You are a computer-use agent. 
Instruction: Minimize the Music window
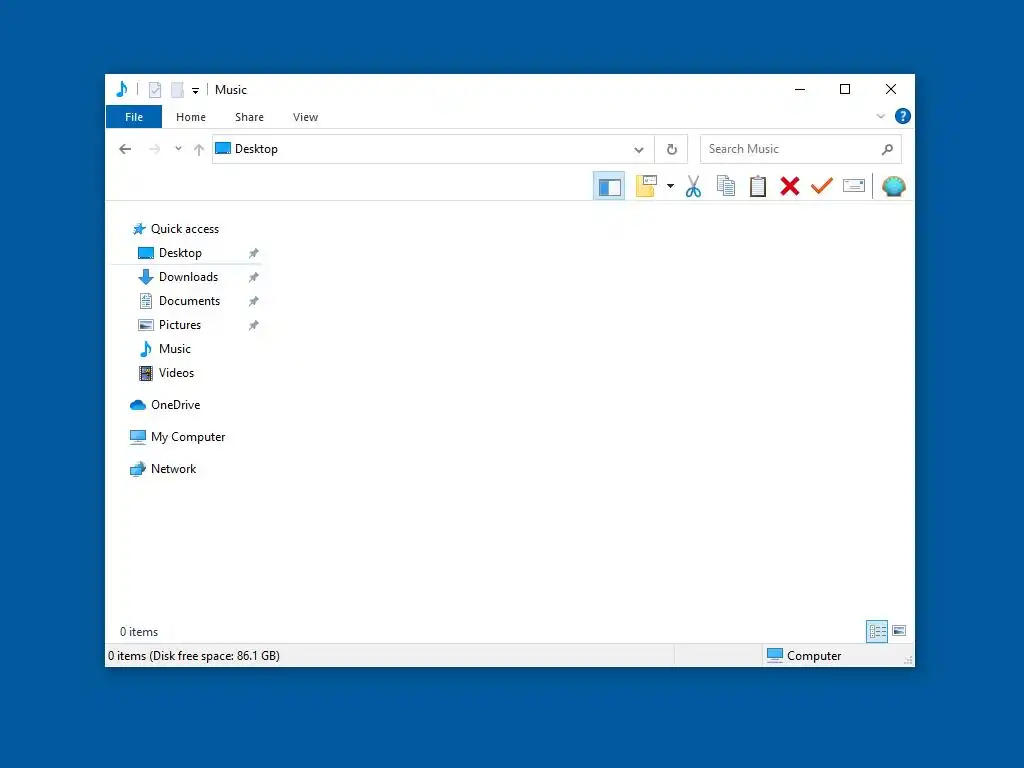point(799,89)
